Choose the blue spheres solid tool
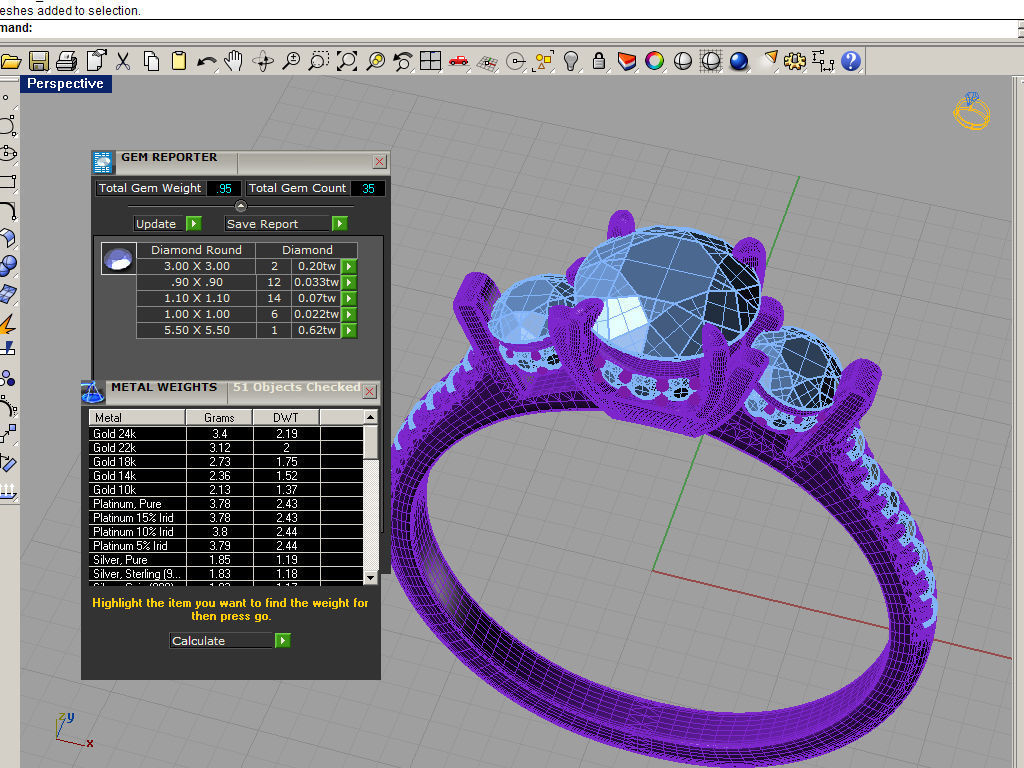1024x768 pixels. pos(8,266)
